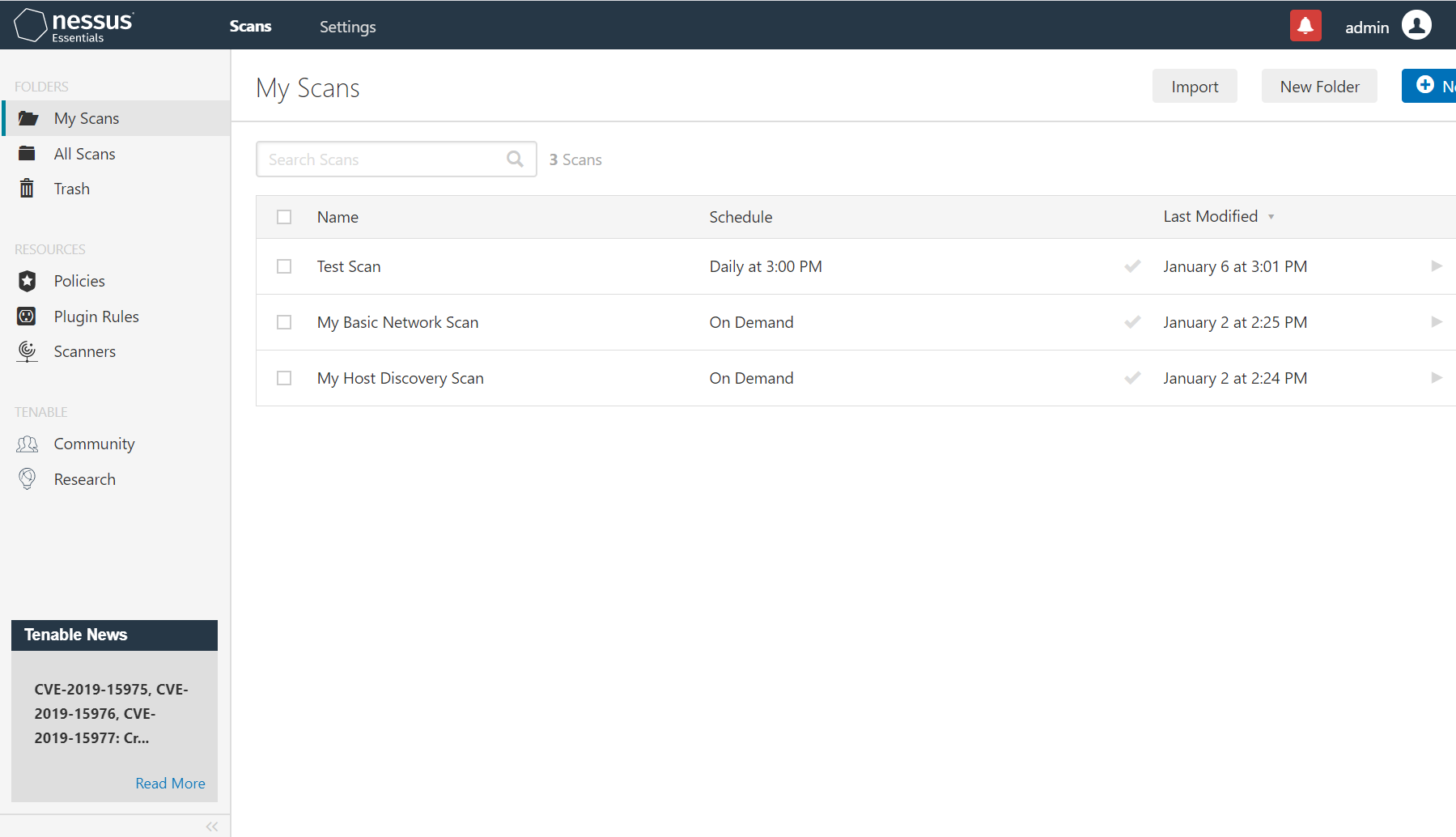Open My Basic Network Scan name
The height and width of the screenshot is (837, 1456).
397,322
